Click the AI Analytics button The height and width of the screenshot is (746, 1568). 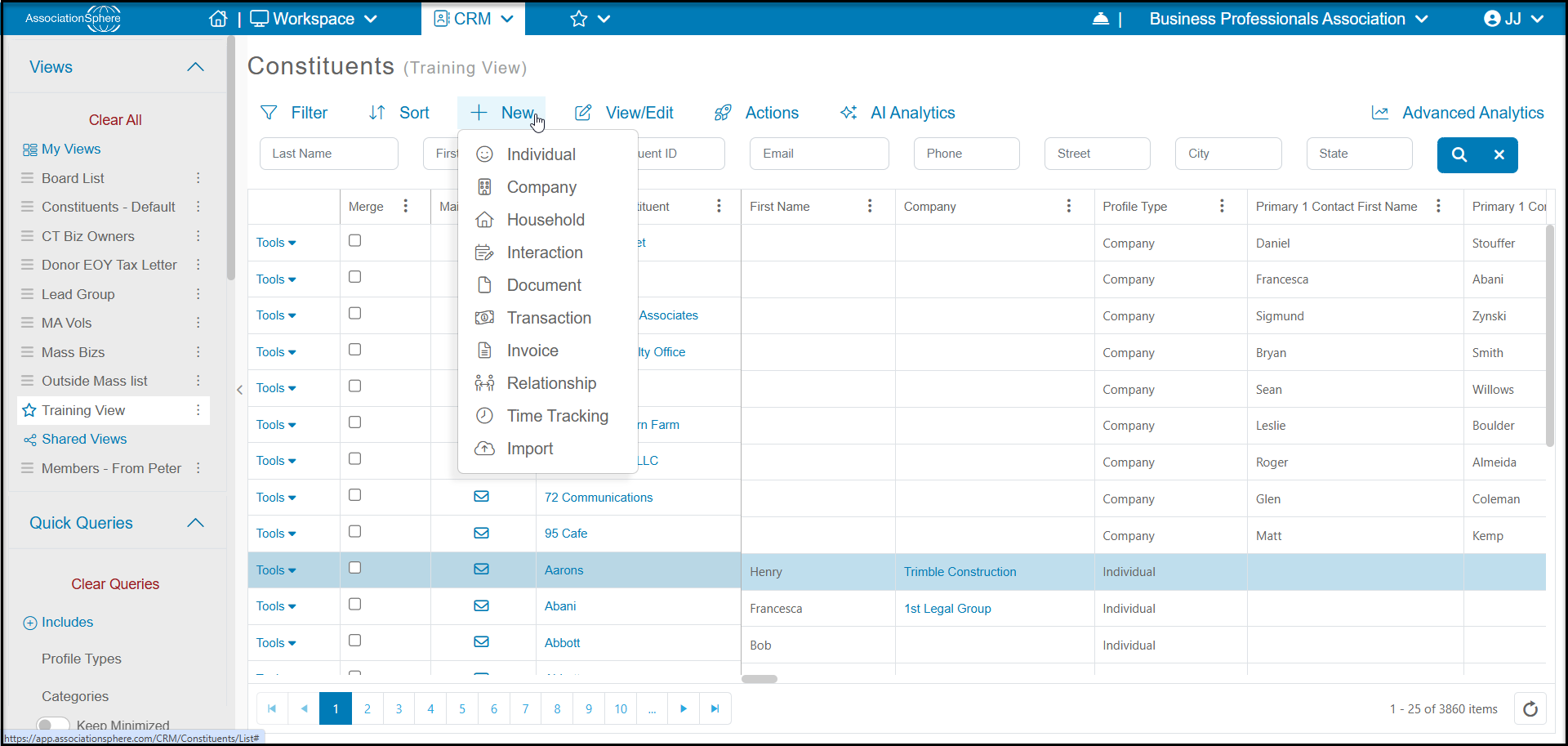pyautogui.click(x=897, y=113)
